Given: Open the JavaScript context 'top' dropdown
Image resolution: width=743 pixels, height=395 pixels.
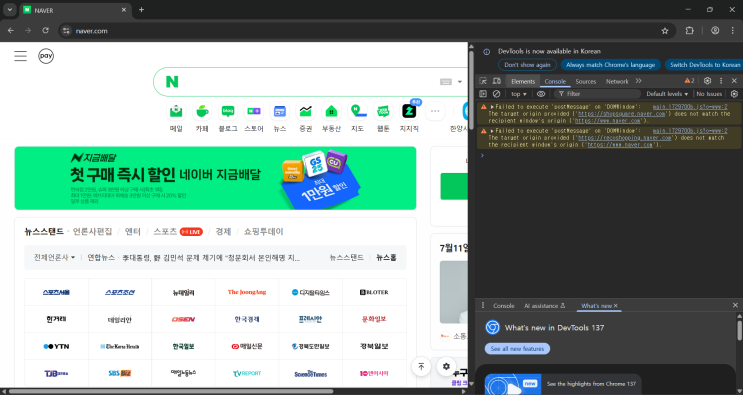Looking at the screenshot, I should pyautogui.click(x=518, y=94).
